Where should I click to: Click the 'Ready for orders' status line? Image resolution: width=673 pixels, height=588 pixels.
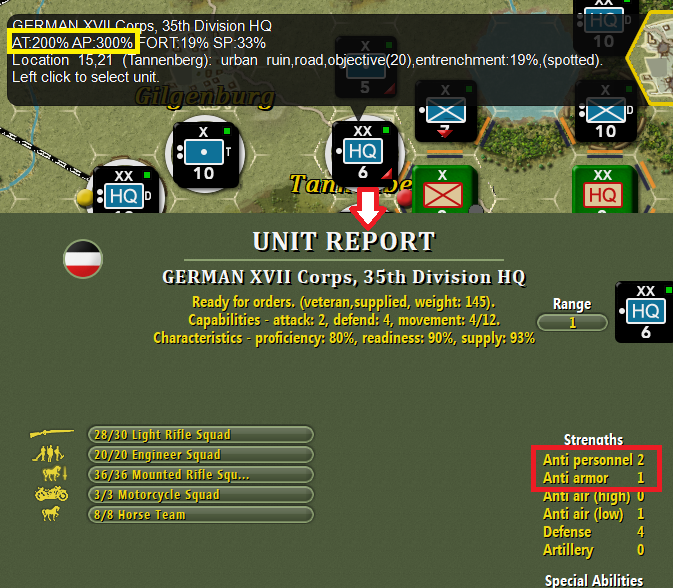click(x=343, y=302)
